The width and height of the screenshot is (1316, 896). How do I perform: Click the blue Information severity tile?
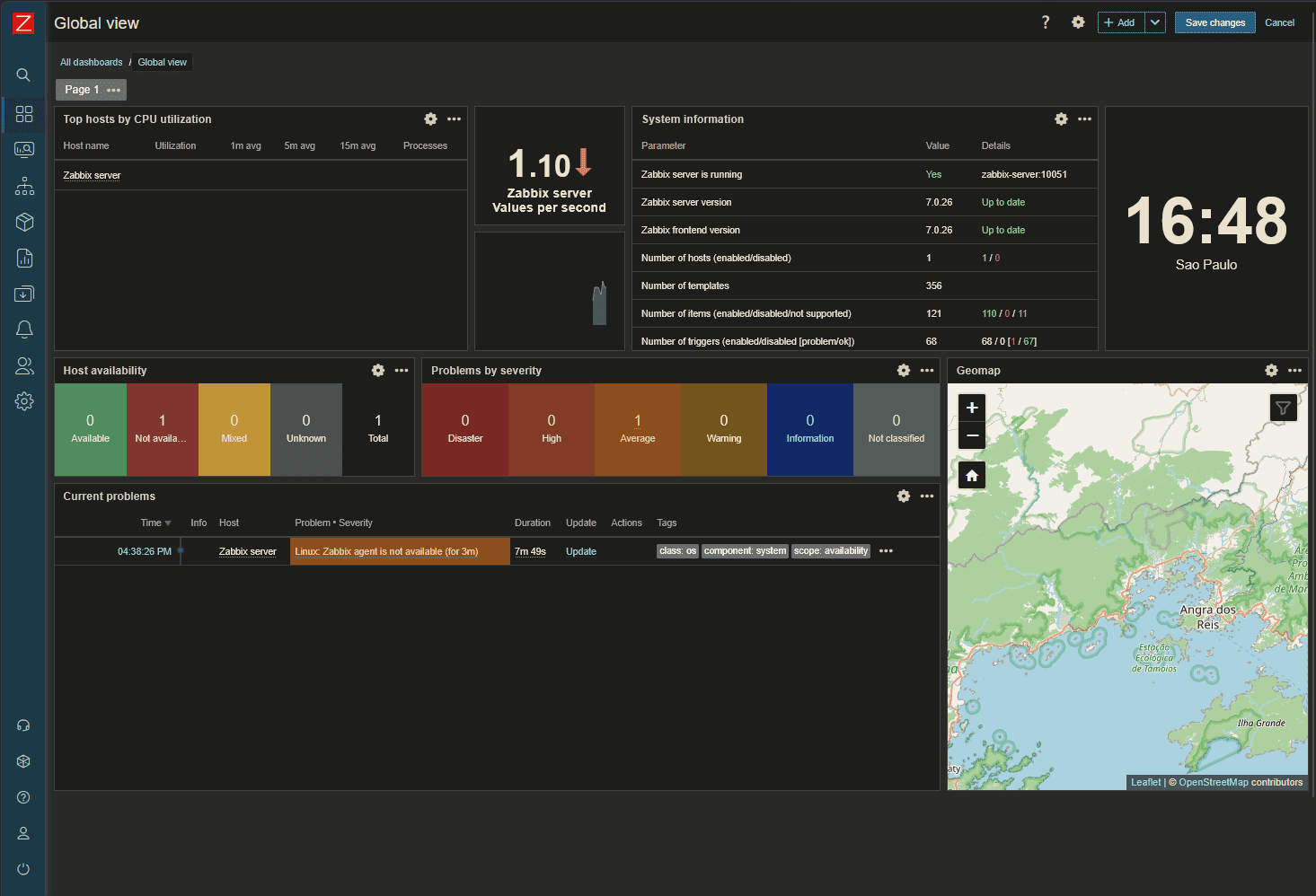pos(810,430)
